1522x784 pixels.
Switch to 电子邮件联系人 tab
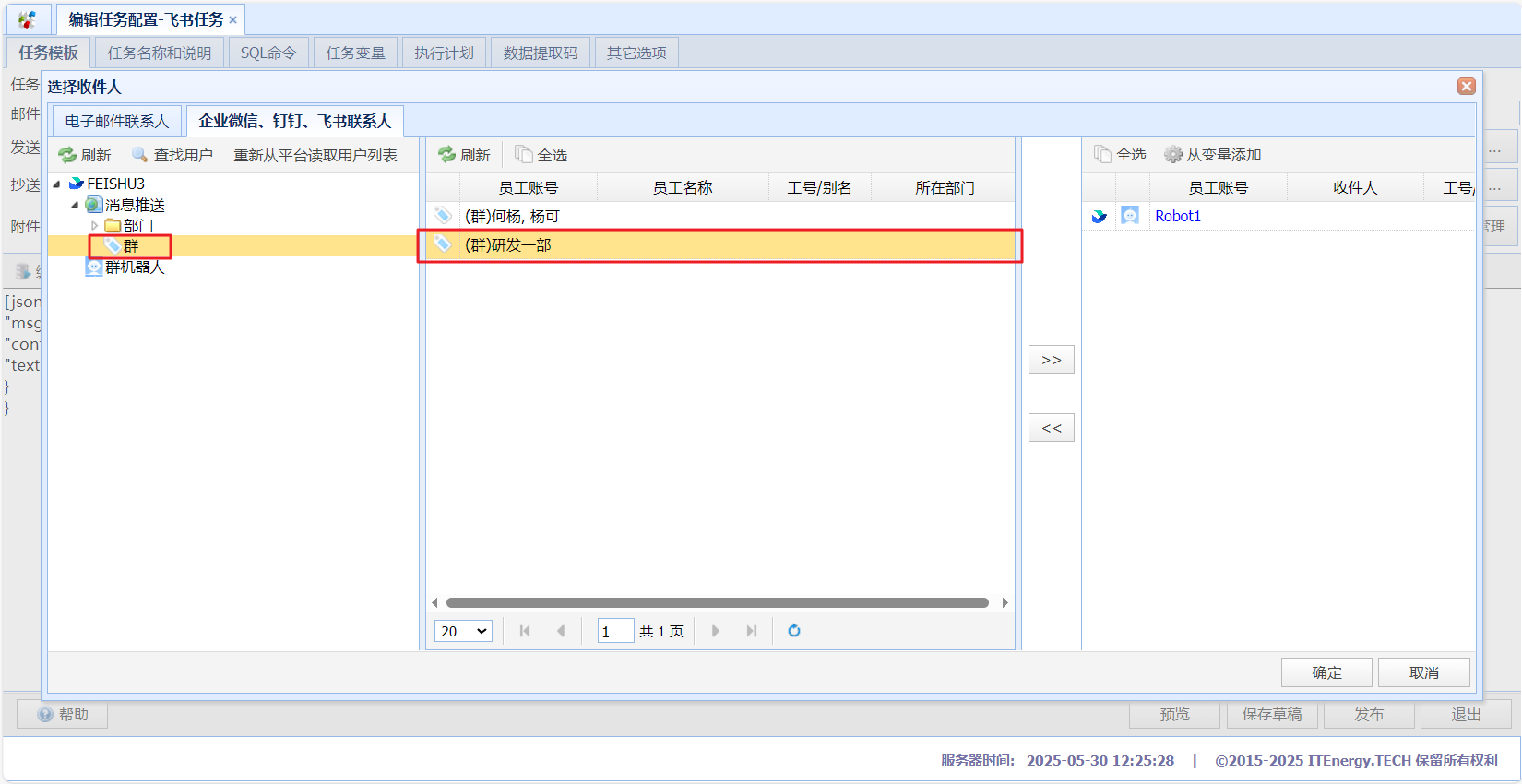point(117,122)
